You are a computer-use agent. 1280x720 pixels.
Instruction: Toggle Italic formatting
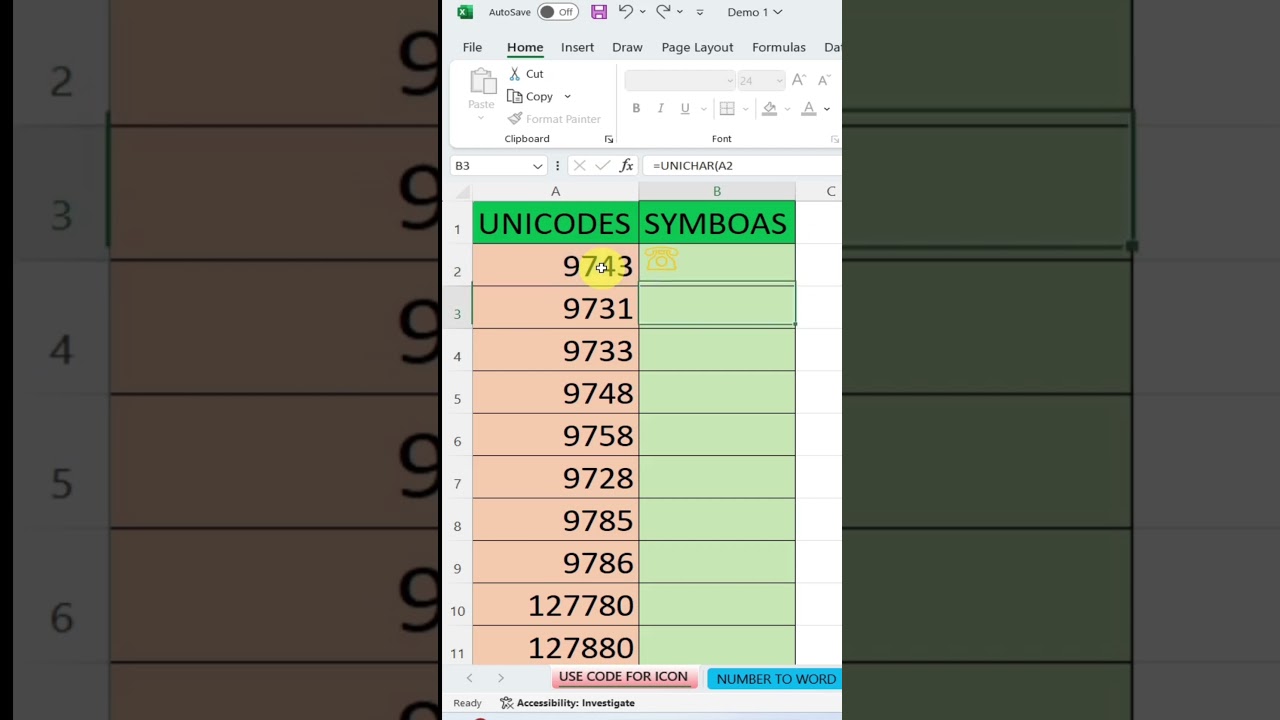[660, 108]
